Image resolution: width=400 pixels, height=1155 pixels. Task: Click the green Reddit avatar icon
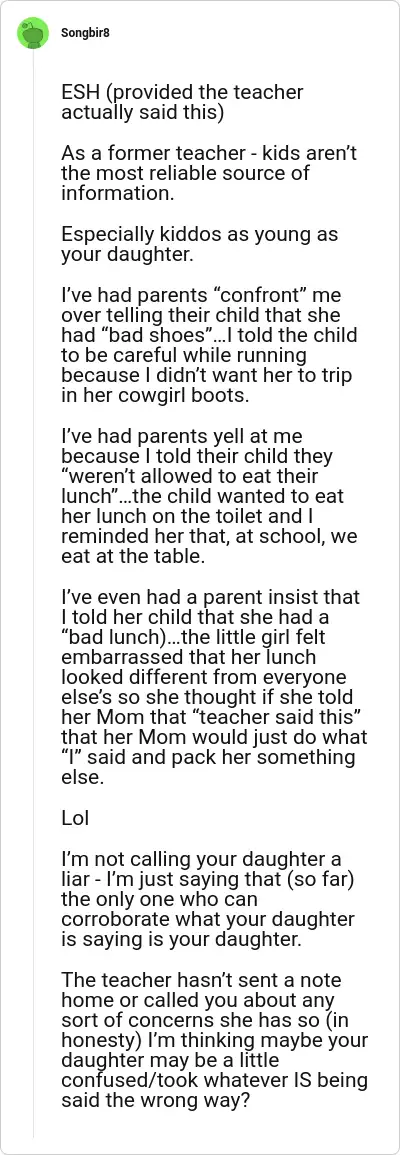33,33
